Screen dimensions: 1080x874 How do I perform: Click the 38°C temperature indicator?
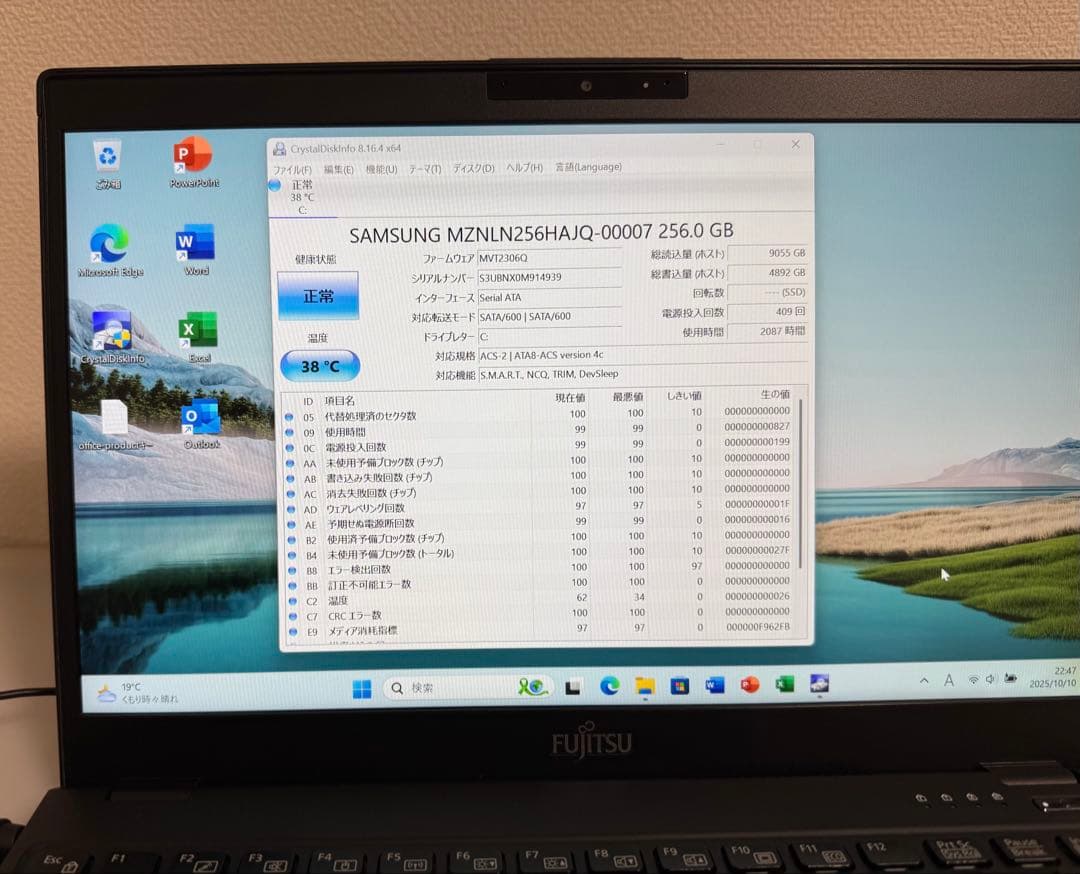click(x=318, y=367)
